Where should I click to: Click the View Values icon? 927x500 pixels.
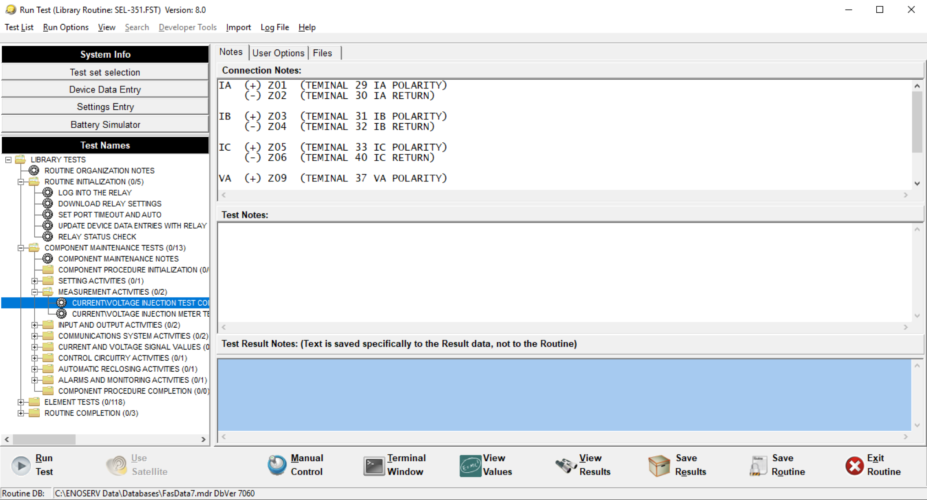pos(470,465)
